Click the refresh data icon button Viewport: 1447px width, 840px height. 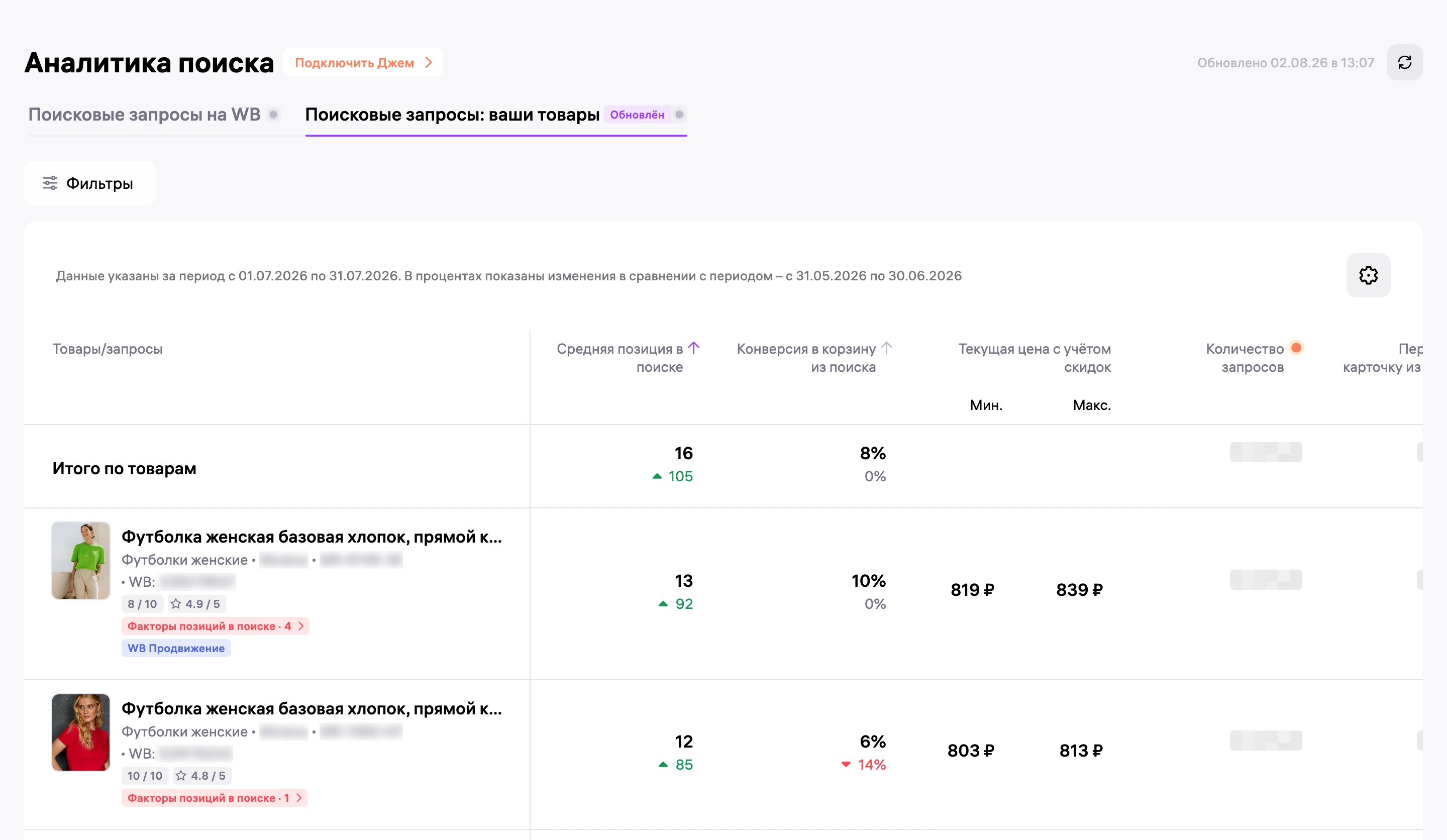[x=1404, y=63]
